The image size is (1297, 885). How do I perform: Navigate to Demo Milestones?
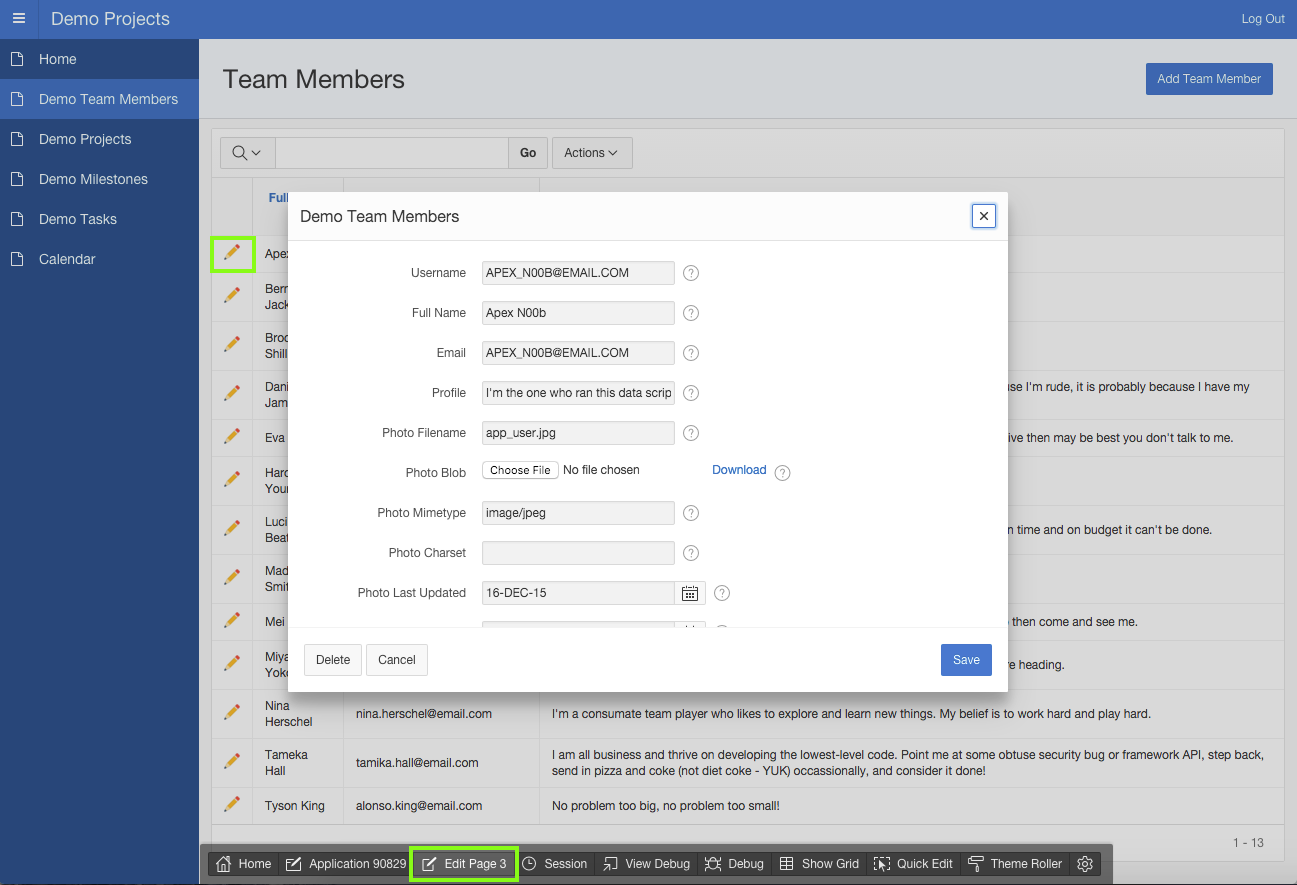(99, 179)
